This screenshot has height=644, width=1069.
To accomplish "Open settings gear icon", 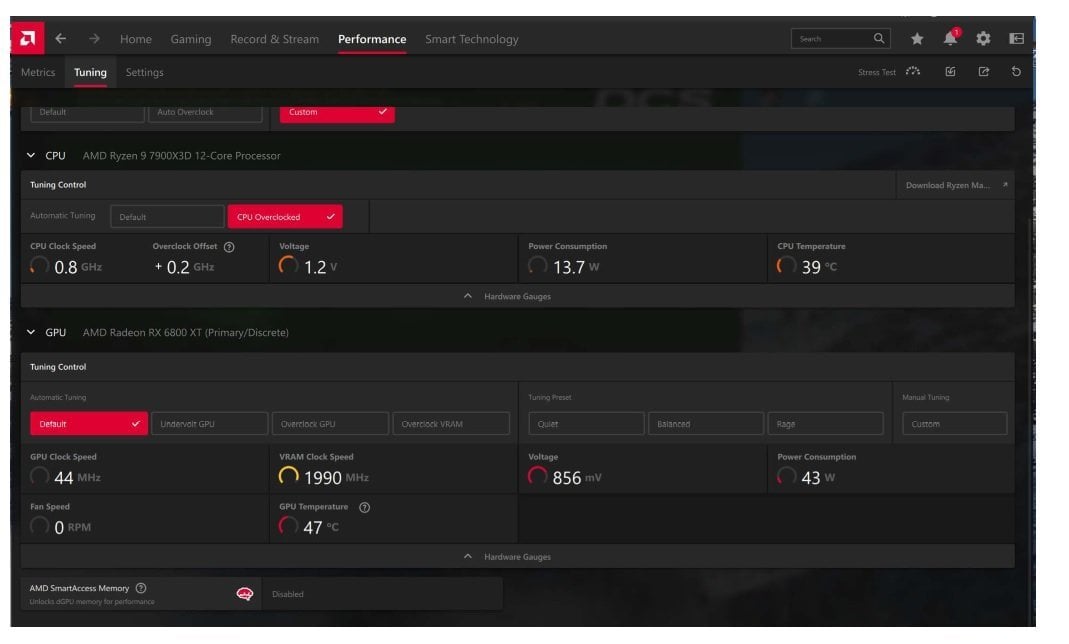I will [x=983, y=39].
